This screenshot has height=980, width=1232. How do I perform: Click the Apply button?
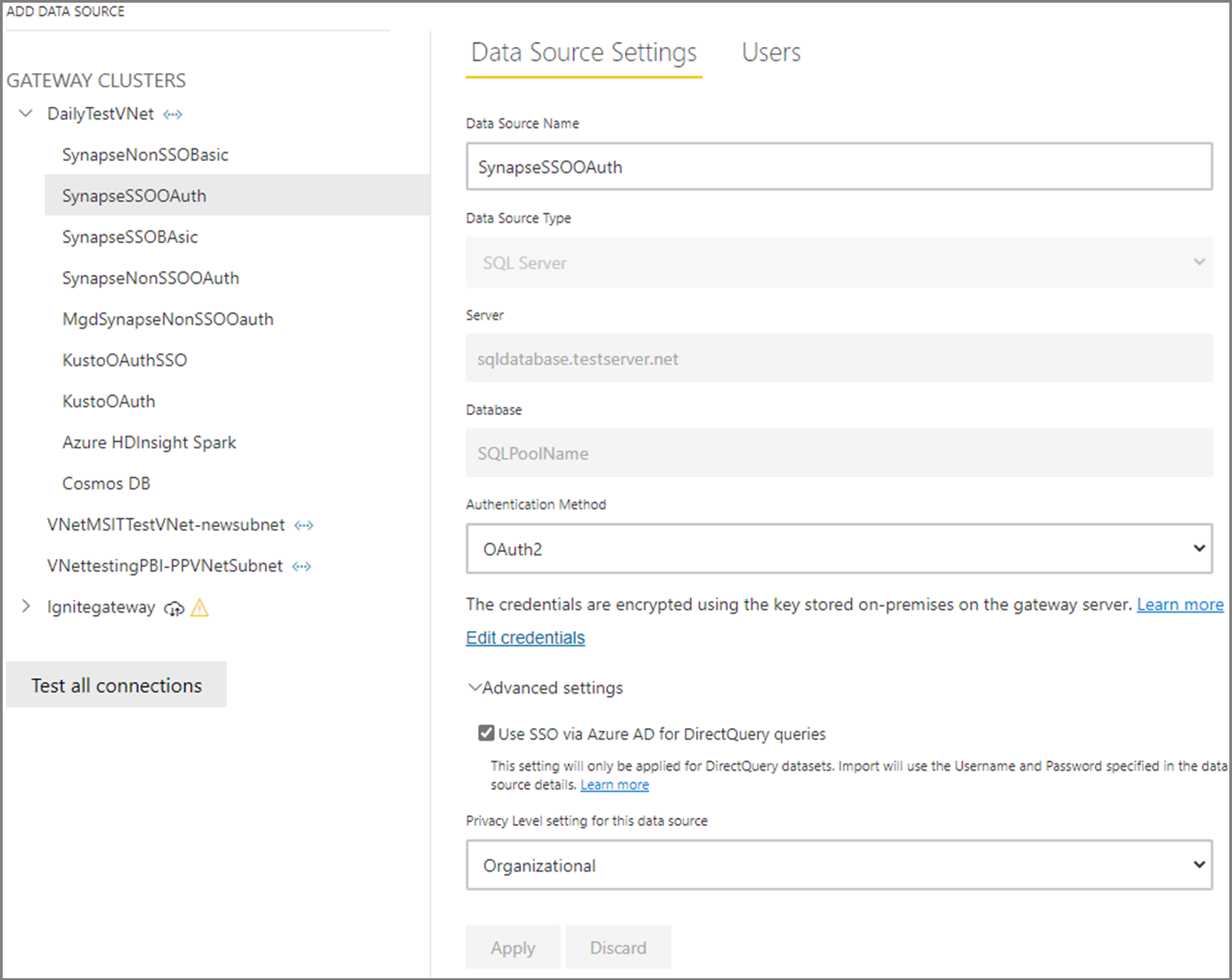coord(513,946)
